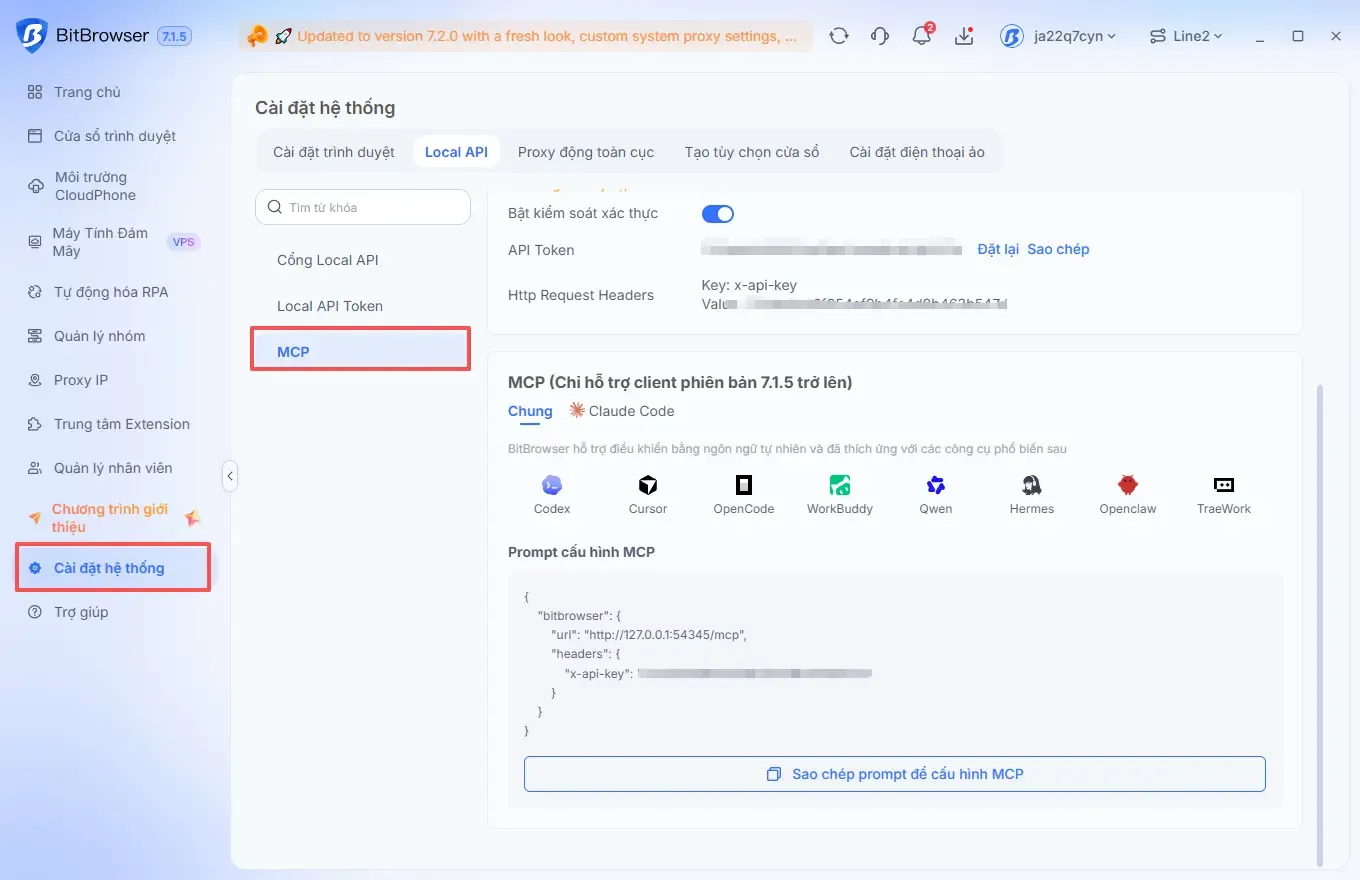Open Tự động hóa RPA
The image size is (1360, 880).
click(111, 292)
